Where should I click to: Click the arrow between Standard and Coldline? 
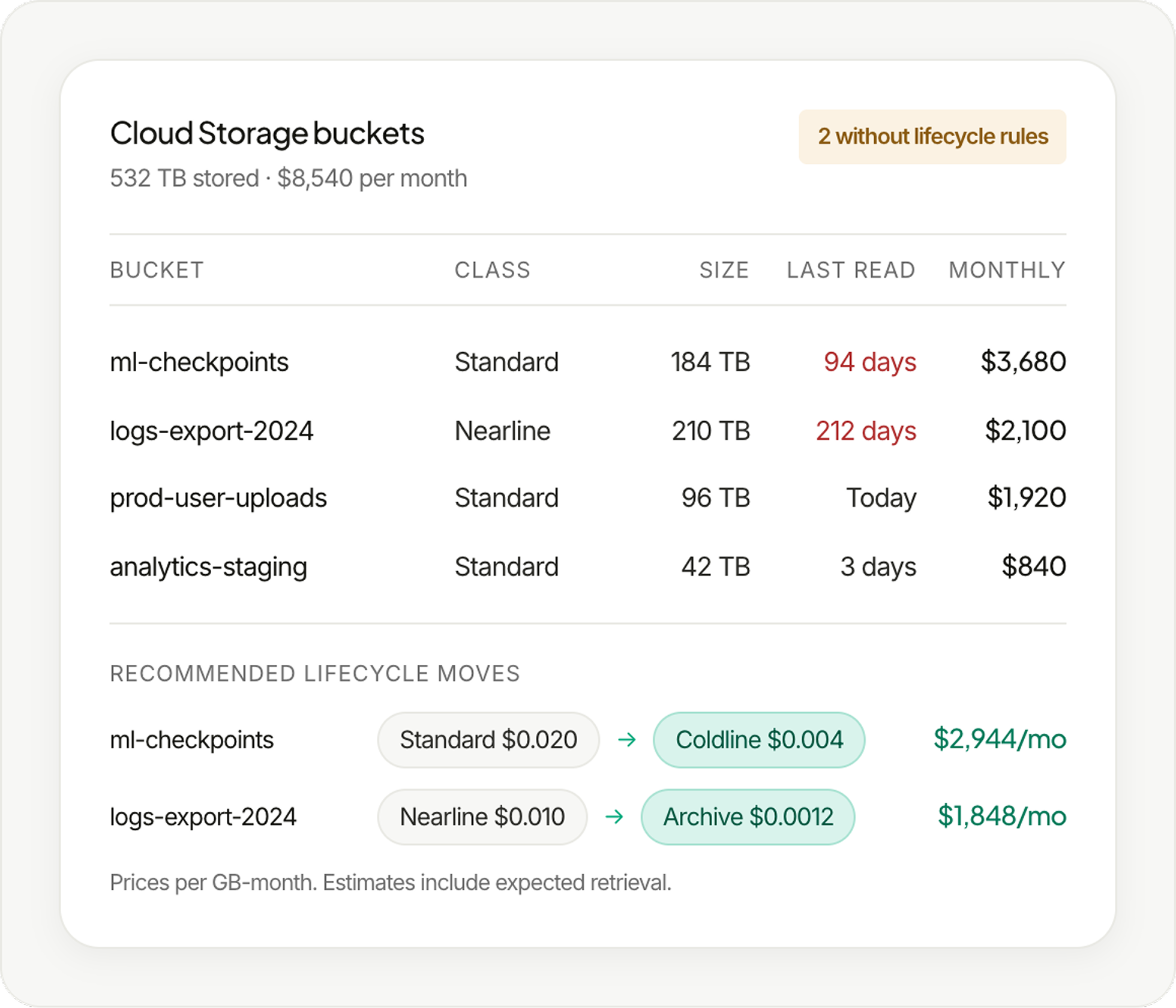pos(627,740)
